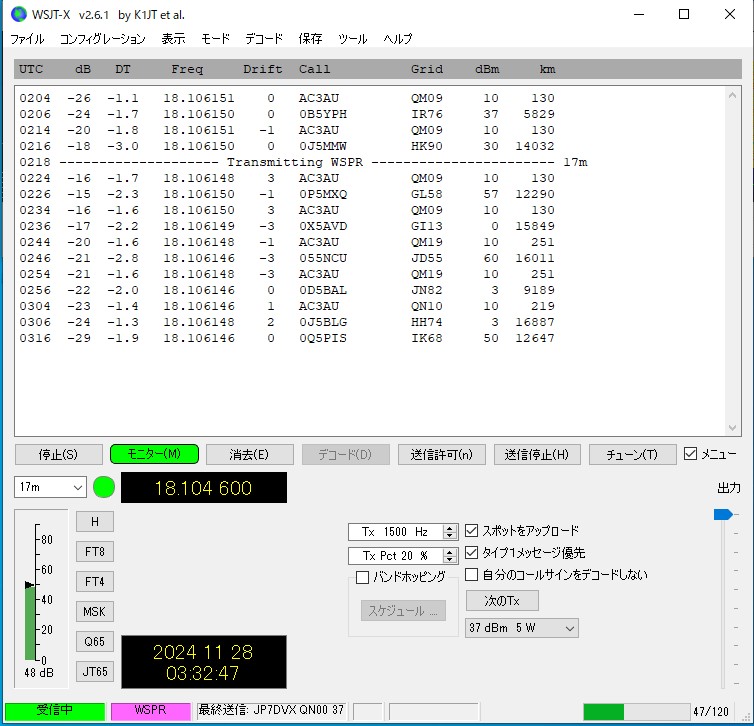Click the 0304 row with grid QN10
Screen dimensions: 754x726
pyautogui.click(x=287, y=306)
